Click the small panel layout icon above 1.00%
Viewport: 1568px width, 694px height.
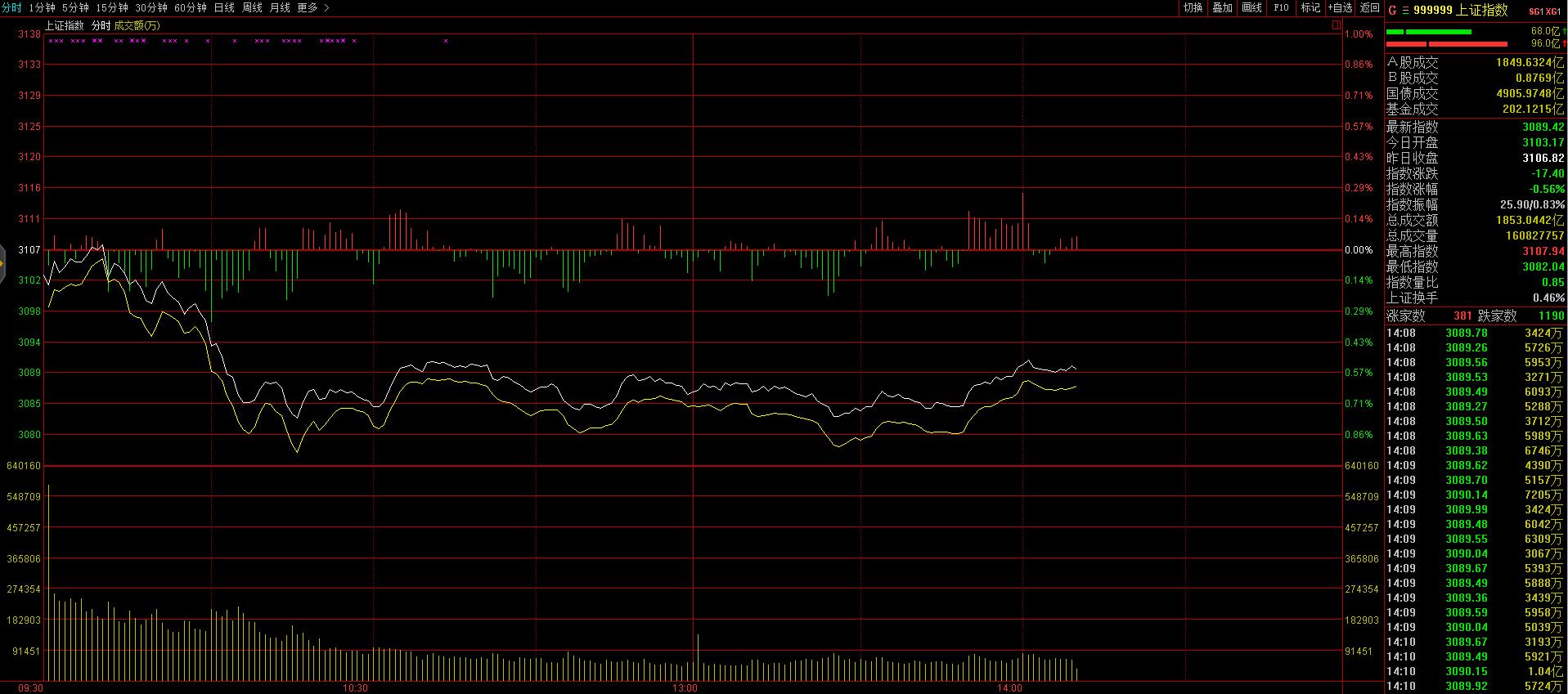tap(1337, 25)
